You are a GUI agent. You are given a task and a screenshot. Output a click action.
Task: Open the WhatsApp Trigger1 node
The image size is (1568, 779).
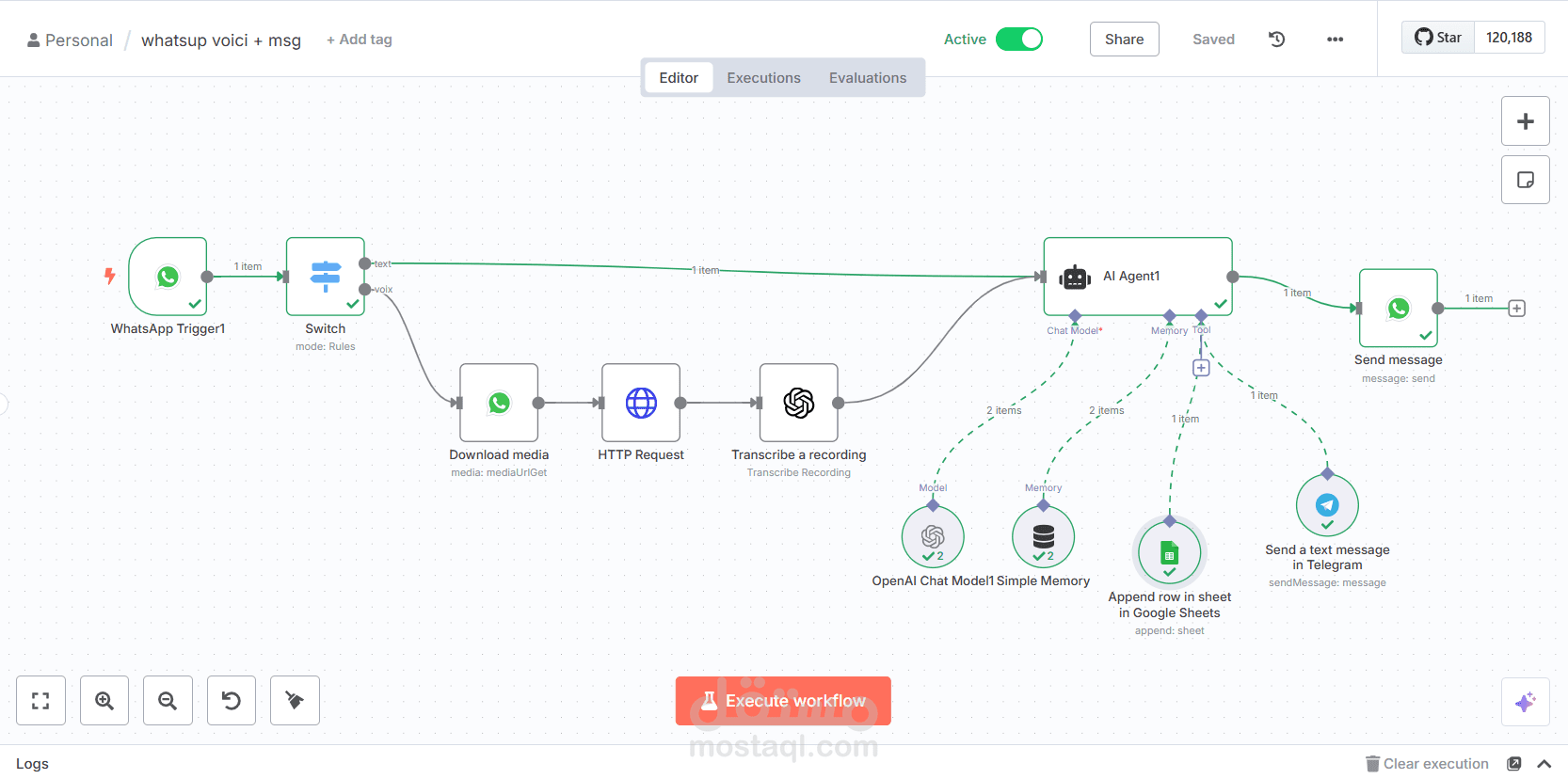click(168, 276)
